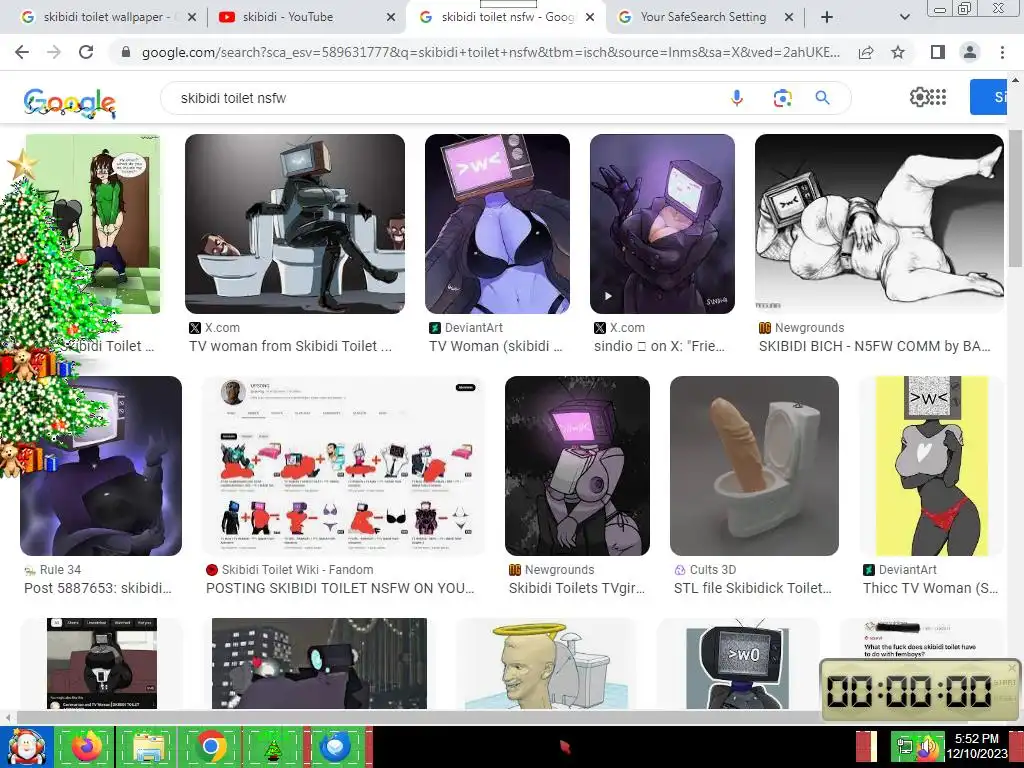This screenshot has width=1024, height=768.
Task: Open the 'TV woman from Skibidi Toilet' link
Action: [291, 346]
